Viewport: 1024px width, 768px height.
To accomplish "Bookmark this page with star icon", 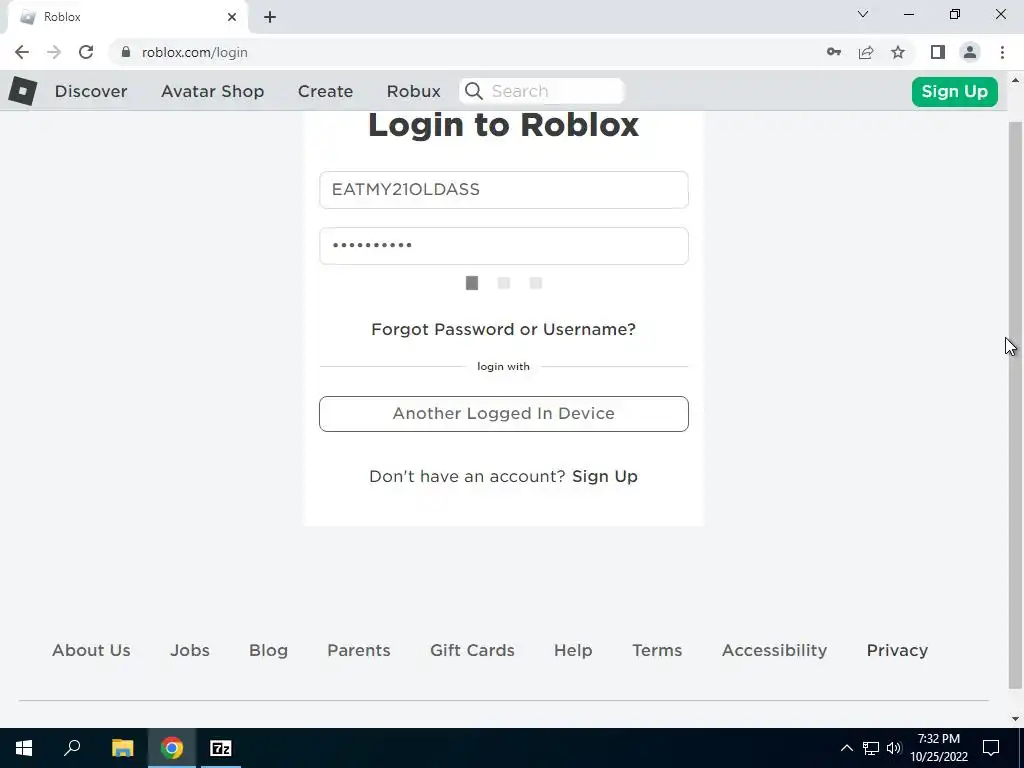I will 898,52.
